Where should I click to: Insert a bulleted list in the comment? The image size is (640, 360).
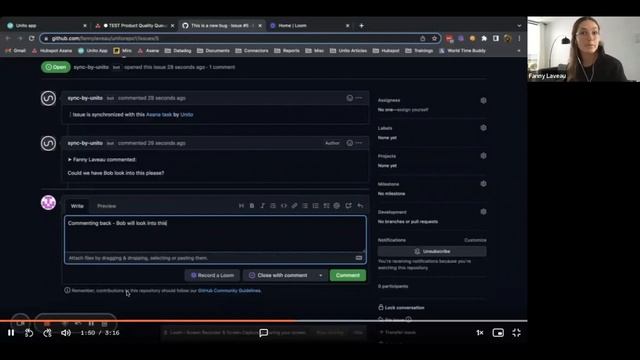pyautogui.click(x=305, y=206)
